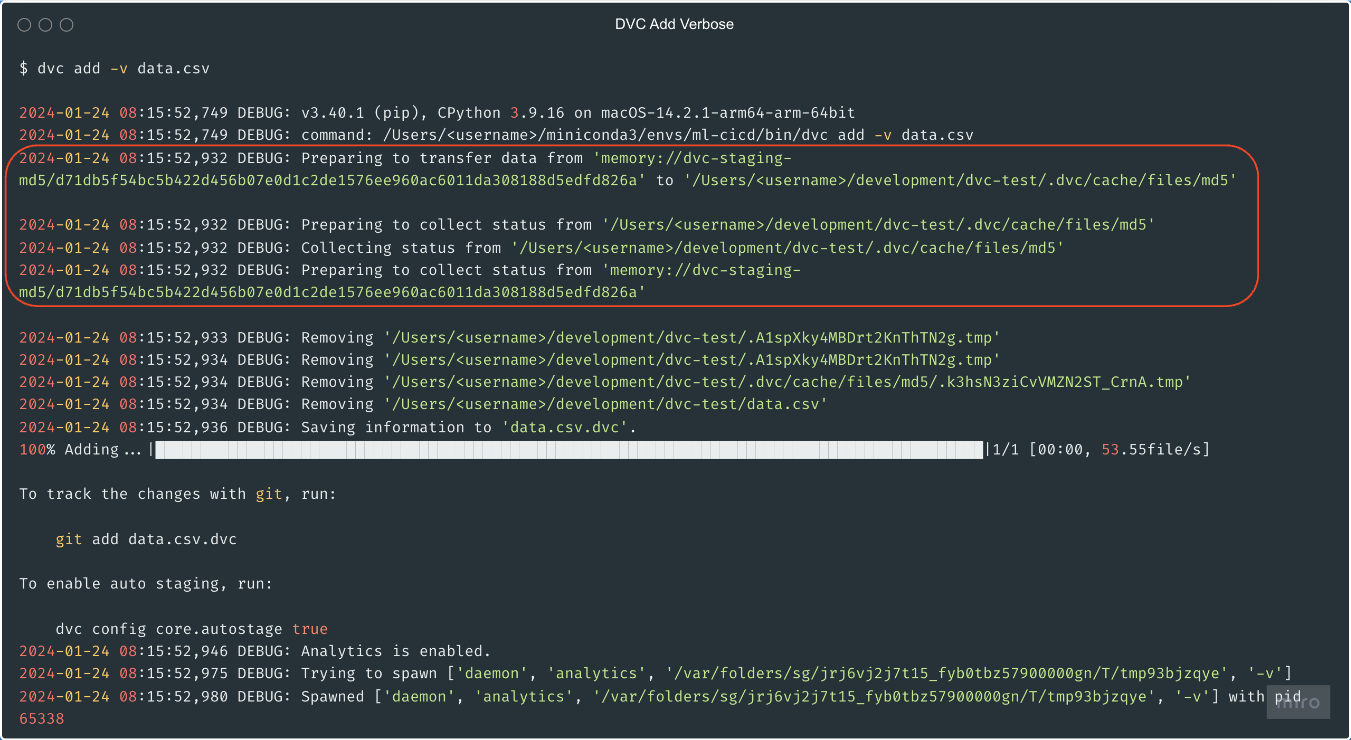This screenshot has width=1351, height=740.
Task: Click the 'Removing …/dvc-test/data.csv' line
Action: coord(423,404)
